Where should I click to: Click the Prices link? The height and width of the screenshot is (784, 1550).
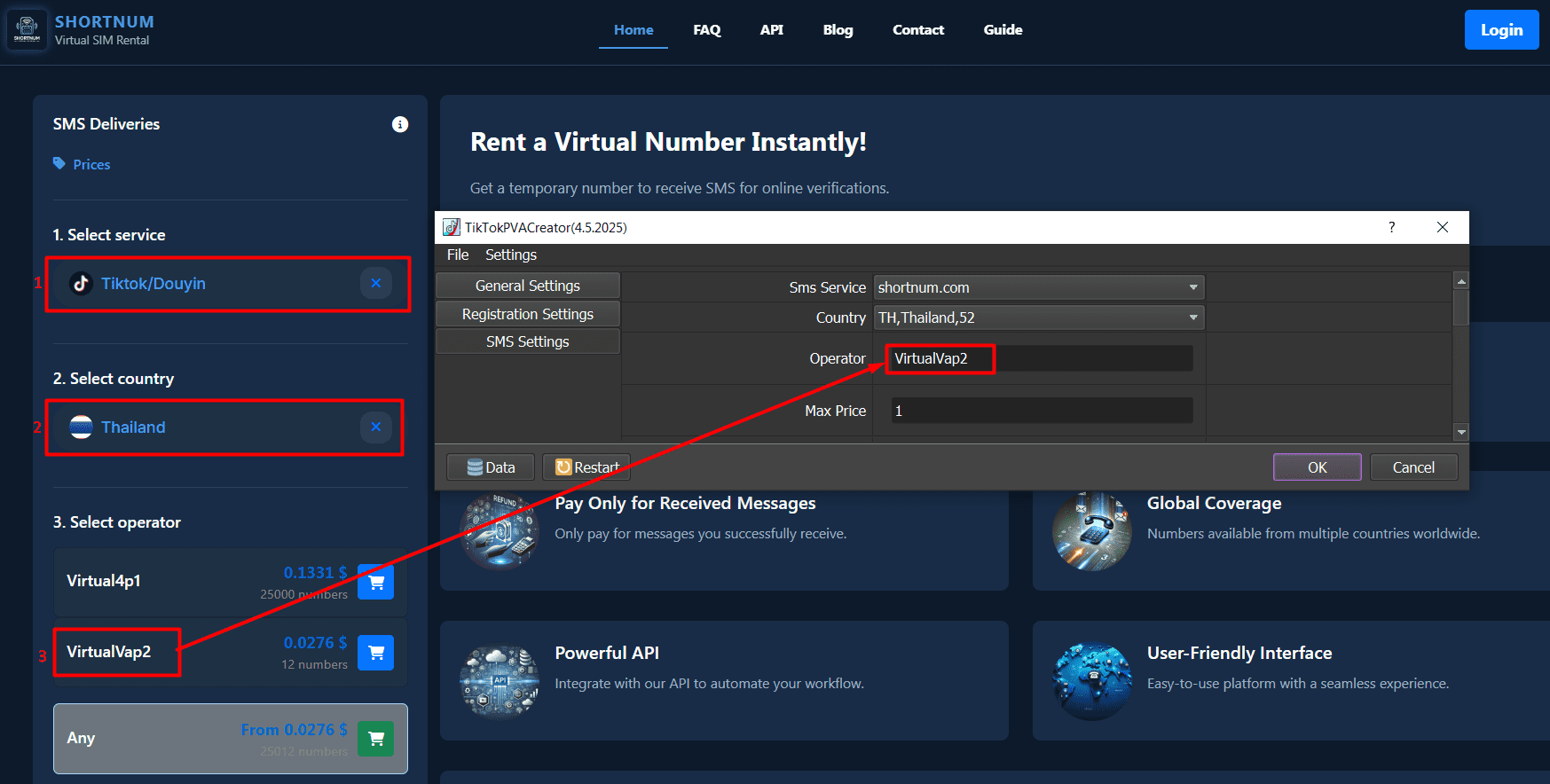pos(91,164)
